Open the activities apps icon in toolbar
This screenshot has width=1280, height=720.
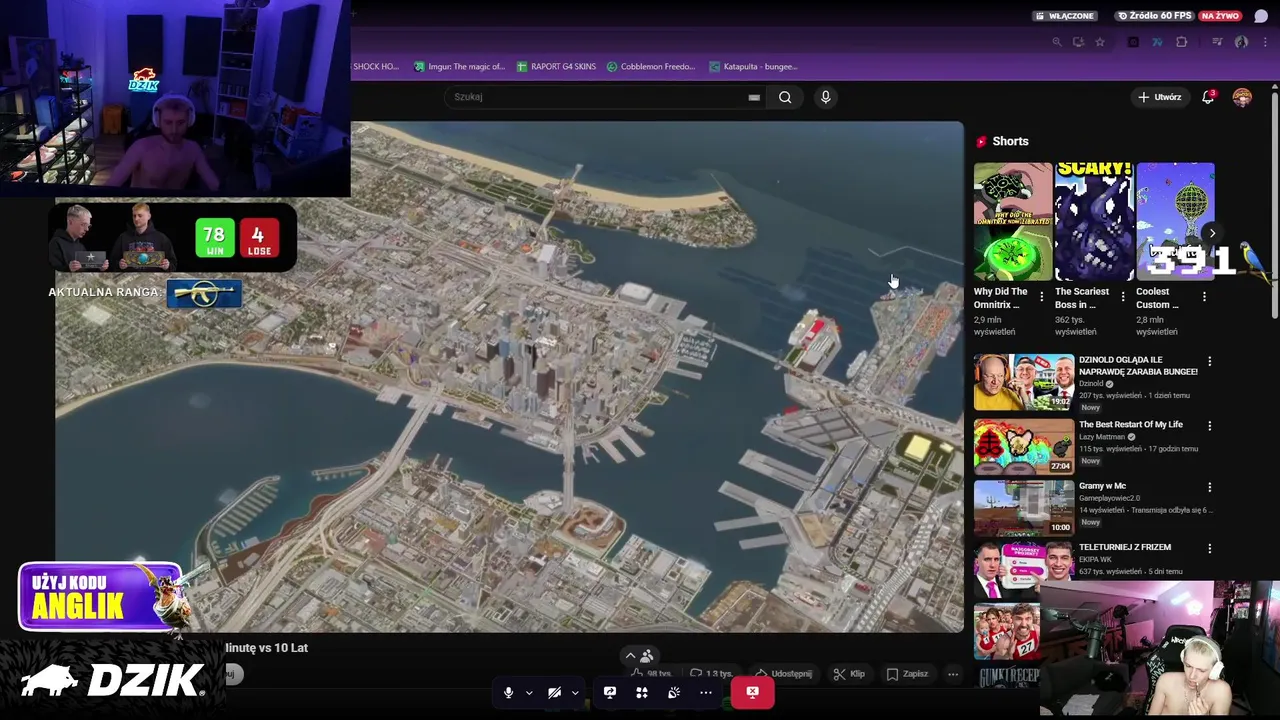point(641,692)
